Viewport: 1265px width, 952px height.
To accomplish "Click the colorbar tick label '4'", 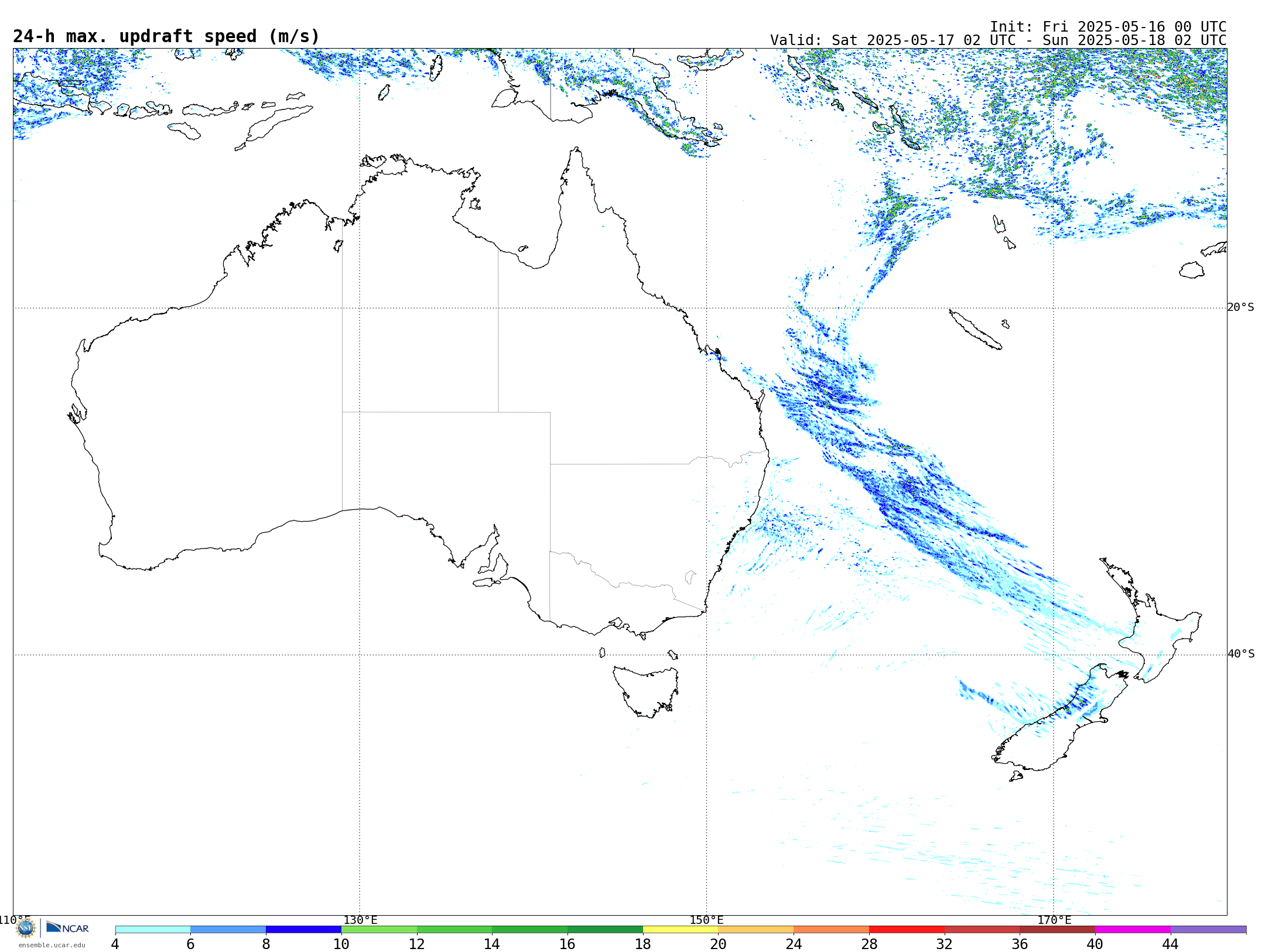I will (x=115, y=944).
